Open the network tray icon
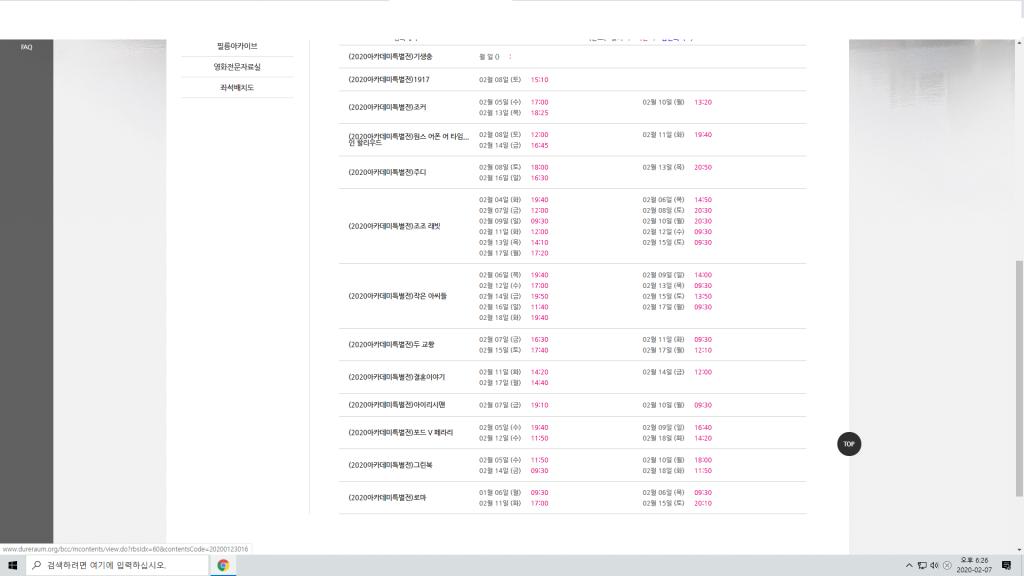The width and height of the screenshot is (1024, 576). (x=922, y=566)
